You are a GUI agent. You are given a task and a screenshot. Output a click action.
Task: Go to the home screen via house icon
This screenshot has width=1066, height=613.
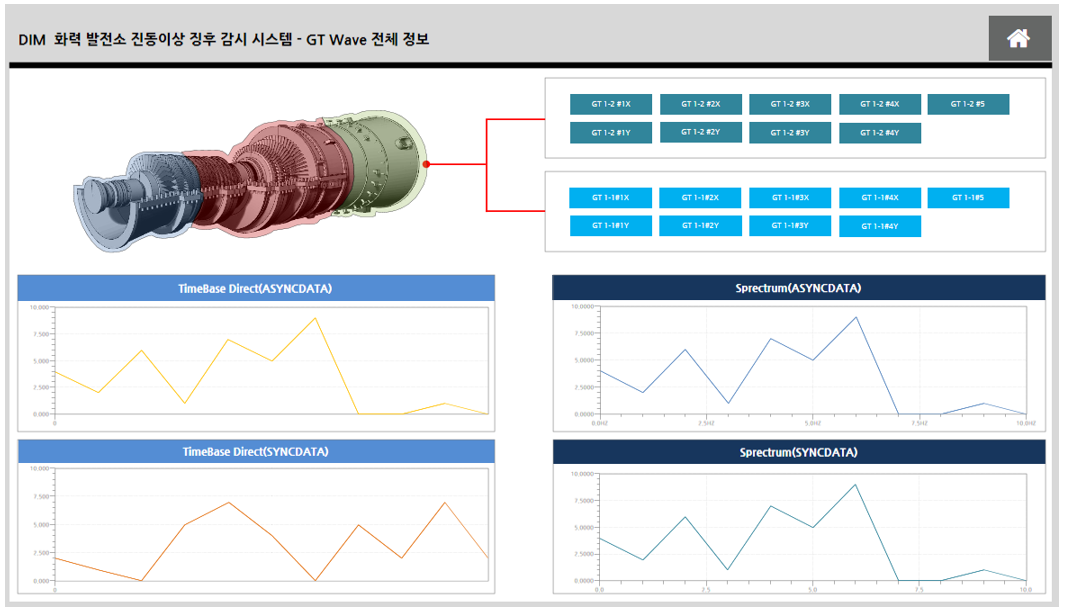tap(1019, 39)
